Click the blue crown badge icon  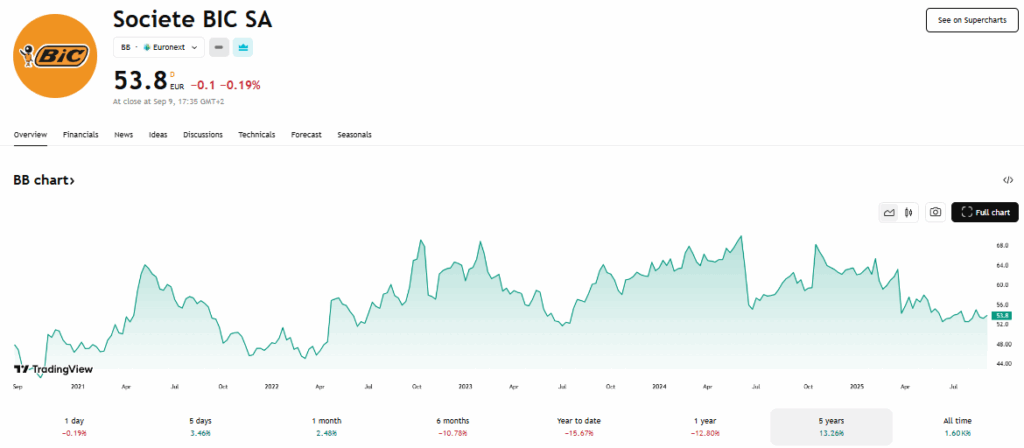pyautogui.click(x=243, y=47)
